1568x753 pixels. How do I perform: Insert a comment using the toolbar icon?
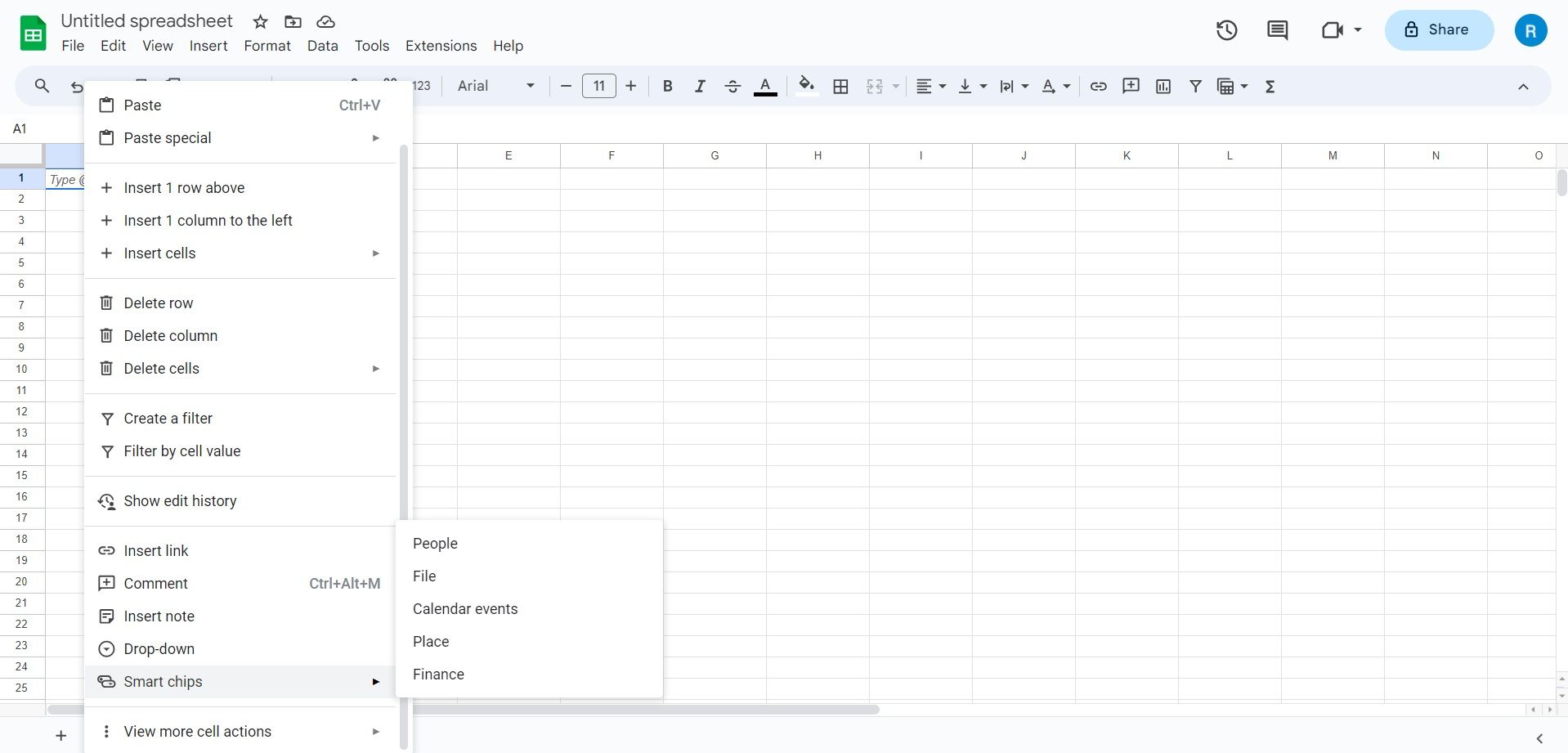(1130, 86)
